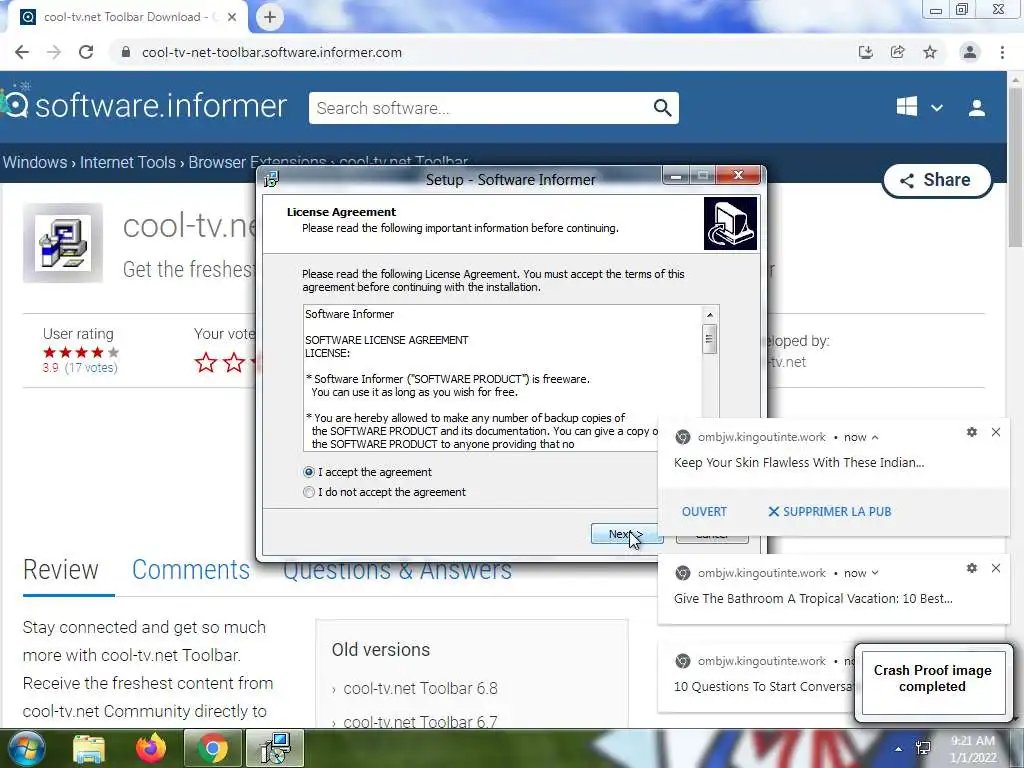Image resolution: width=1024 pixels, height=768 pixels.
Task: Open the 10 Questions To Start notification
Action: point(756,677)
